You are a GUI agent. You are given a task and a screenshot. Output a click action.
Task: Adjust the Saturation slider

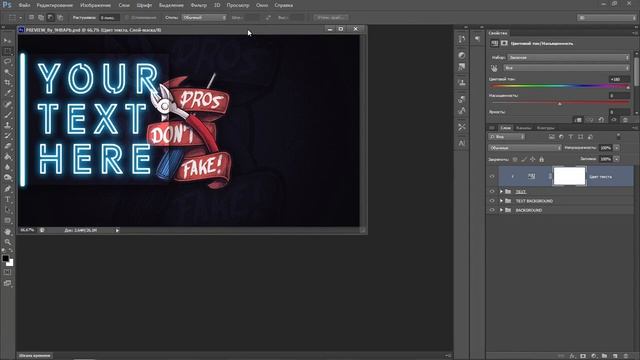559,103
